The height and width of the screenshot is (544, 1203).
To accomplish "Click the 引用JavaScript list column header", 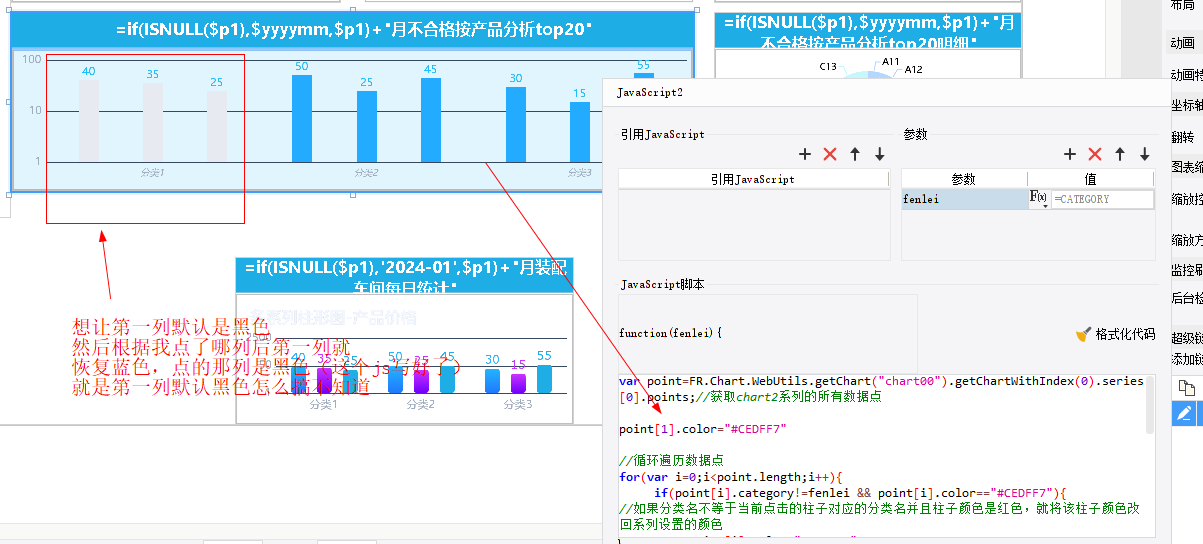I will [753, 179].
